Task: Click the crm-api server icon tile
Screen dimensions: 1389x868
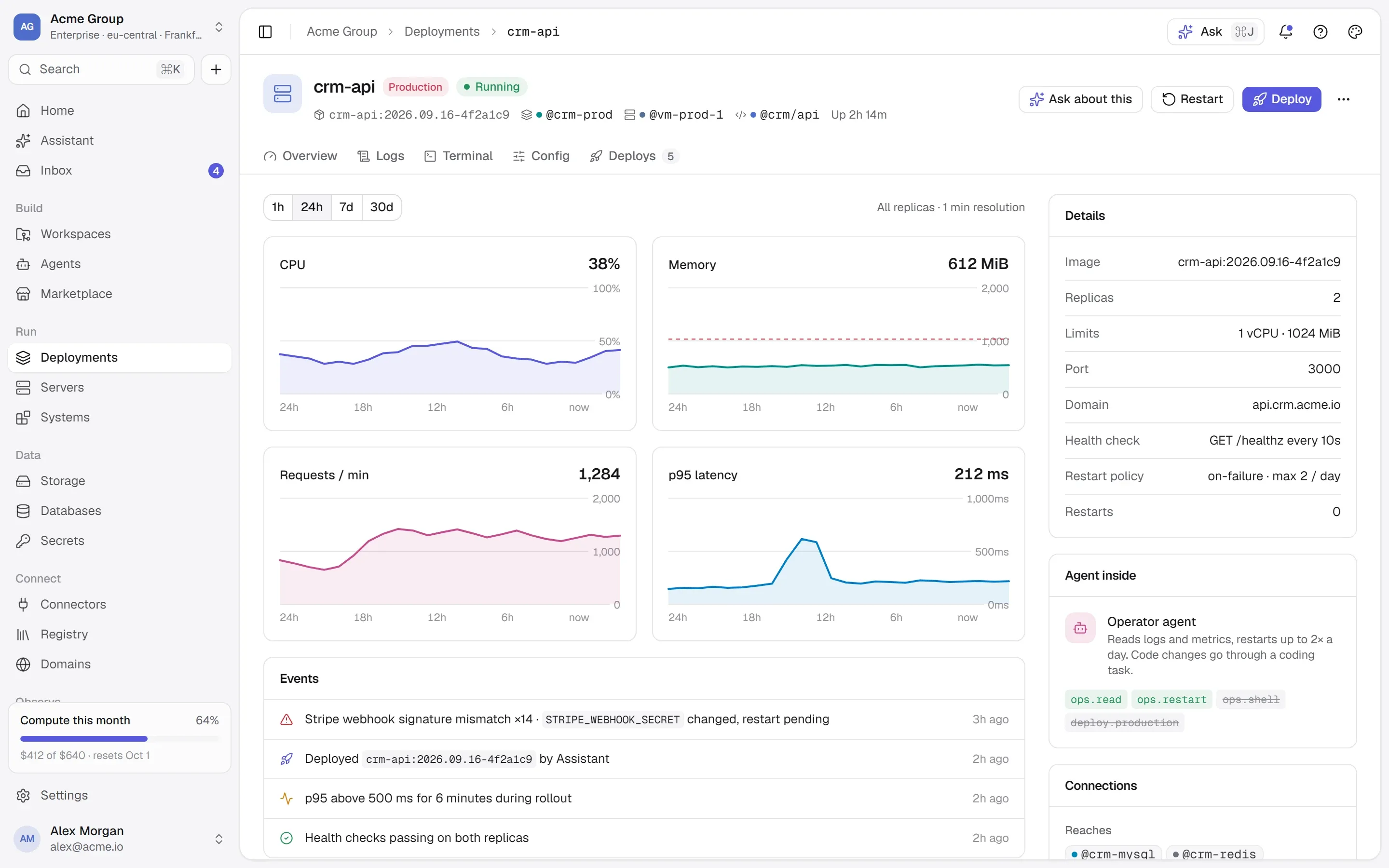Action: click(283, 94)
